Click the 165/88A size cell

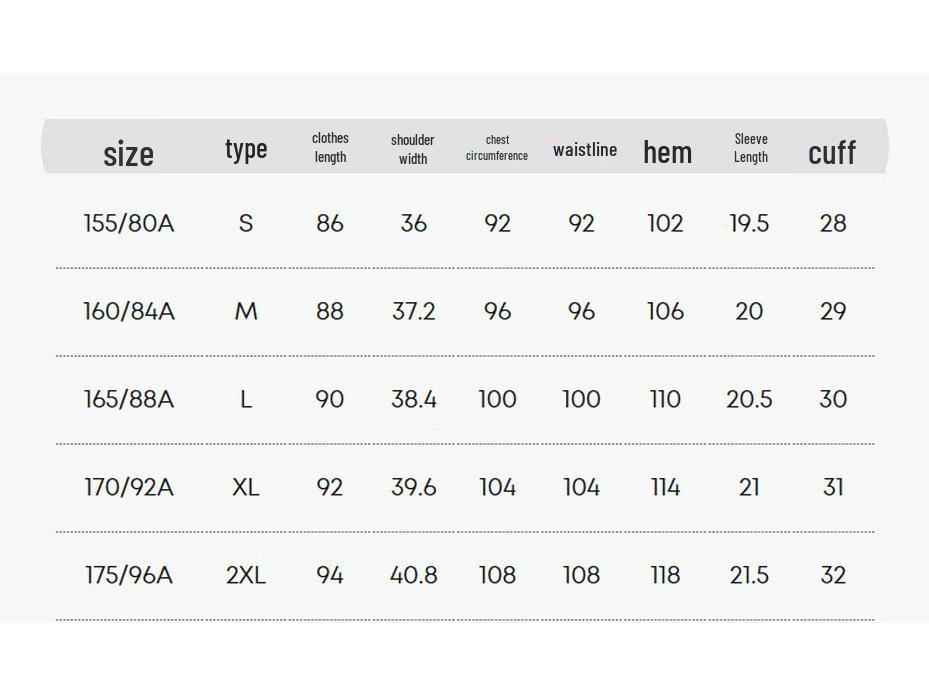click(x=129, y=400)
